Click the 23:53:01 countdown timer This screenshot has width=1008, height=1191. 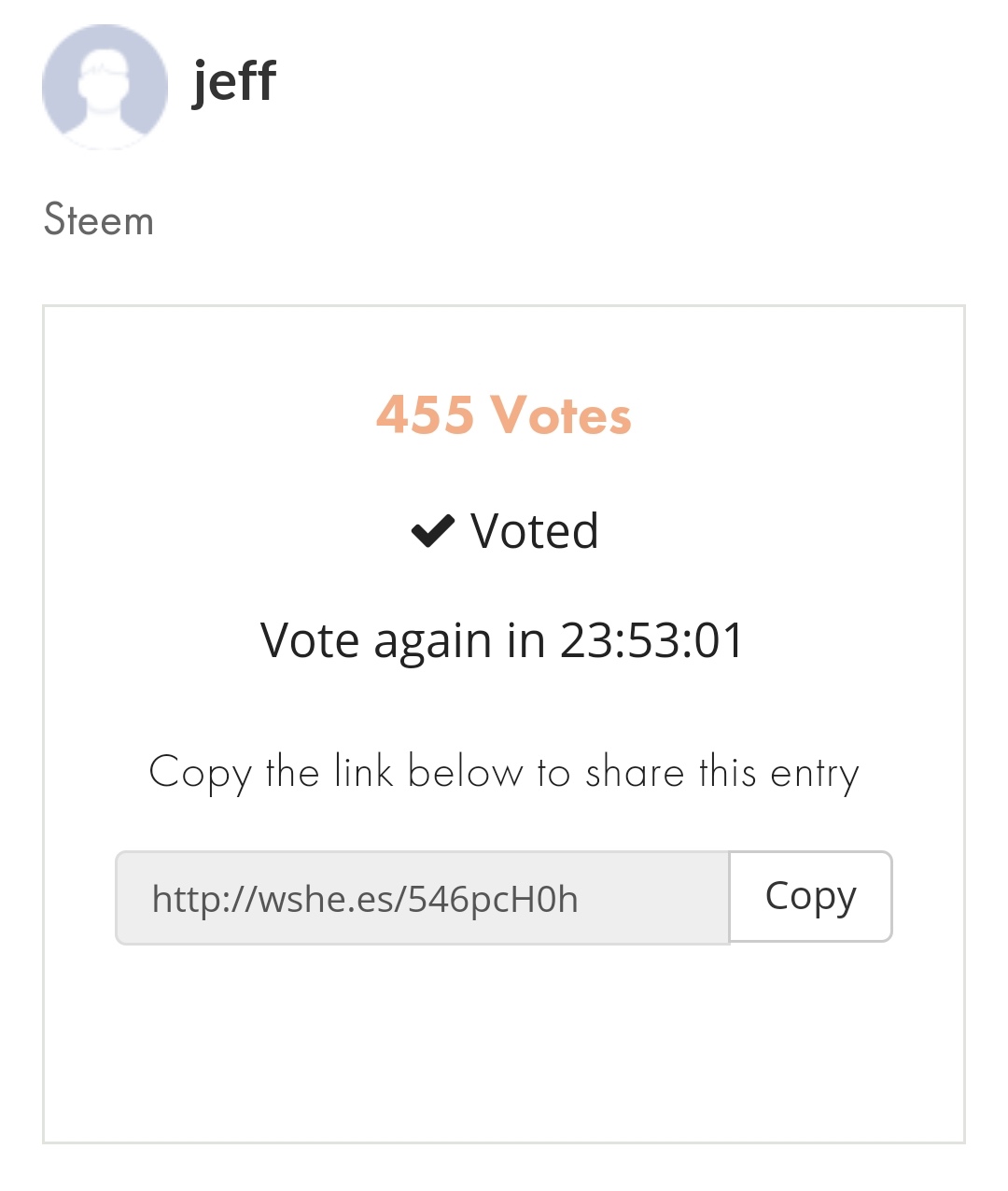point(652,640)
